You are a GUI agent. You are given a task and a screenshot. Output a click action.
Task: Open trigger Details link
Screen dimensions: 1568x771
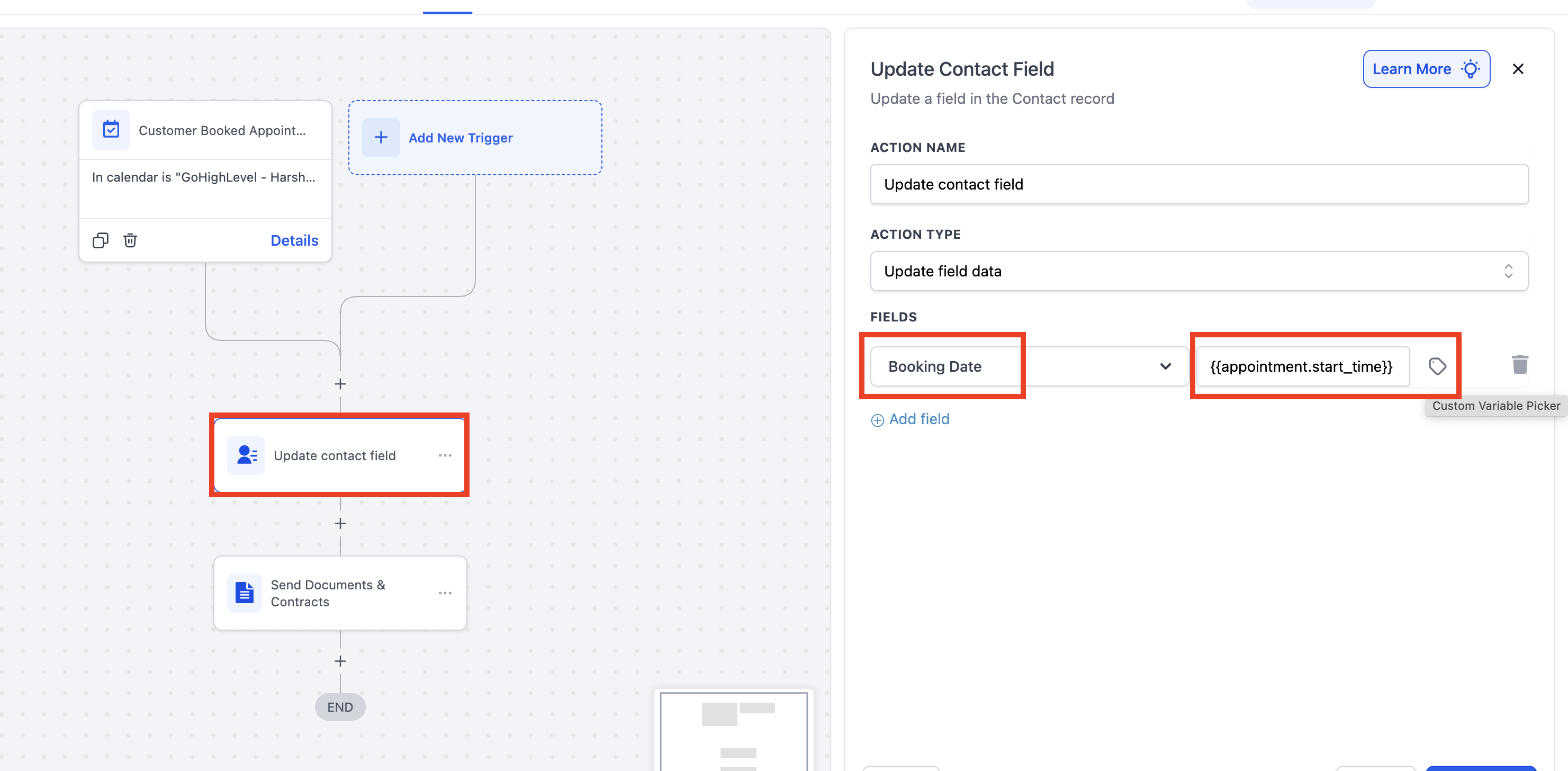click(x=294, y=240)
